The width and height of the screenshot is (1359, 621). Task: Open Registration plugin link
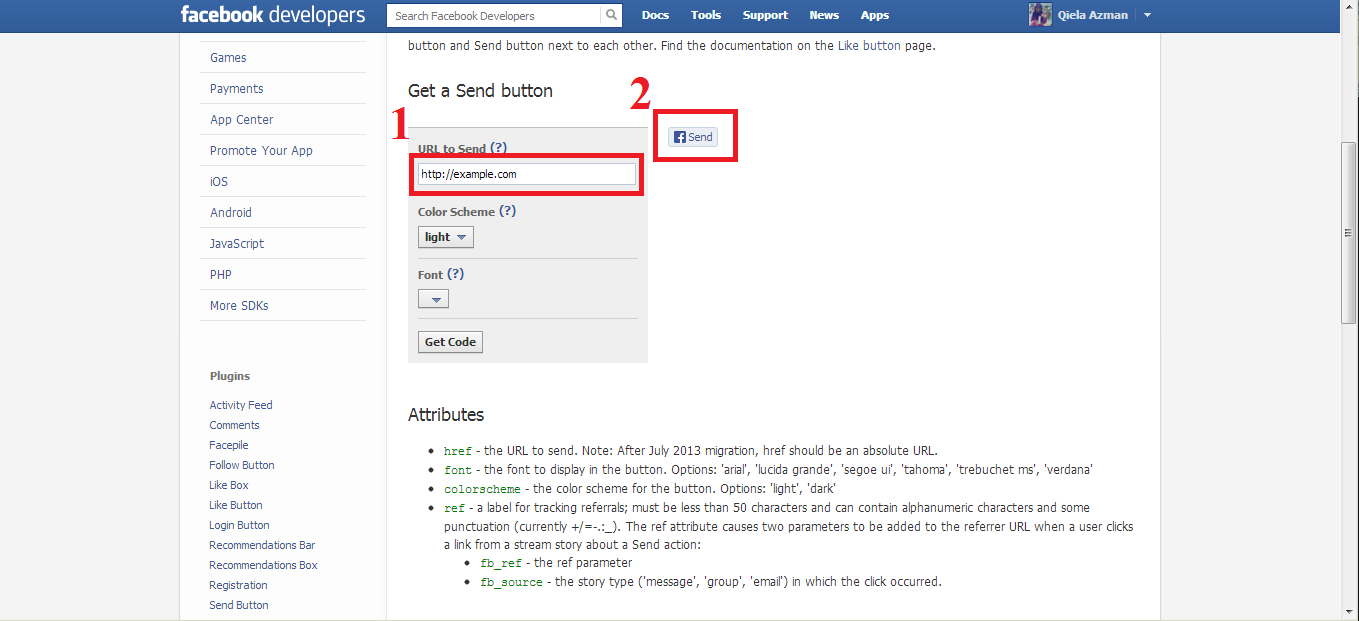click(238, 585)
